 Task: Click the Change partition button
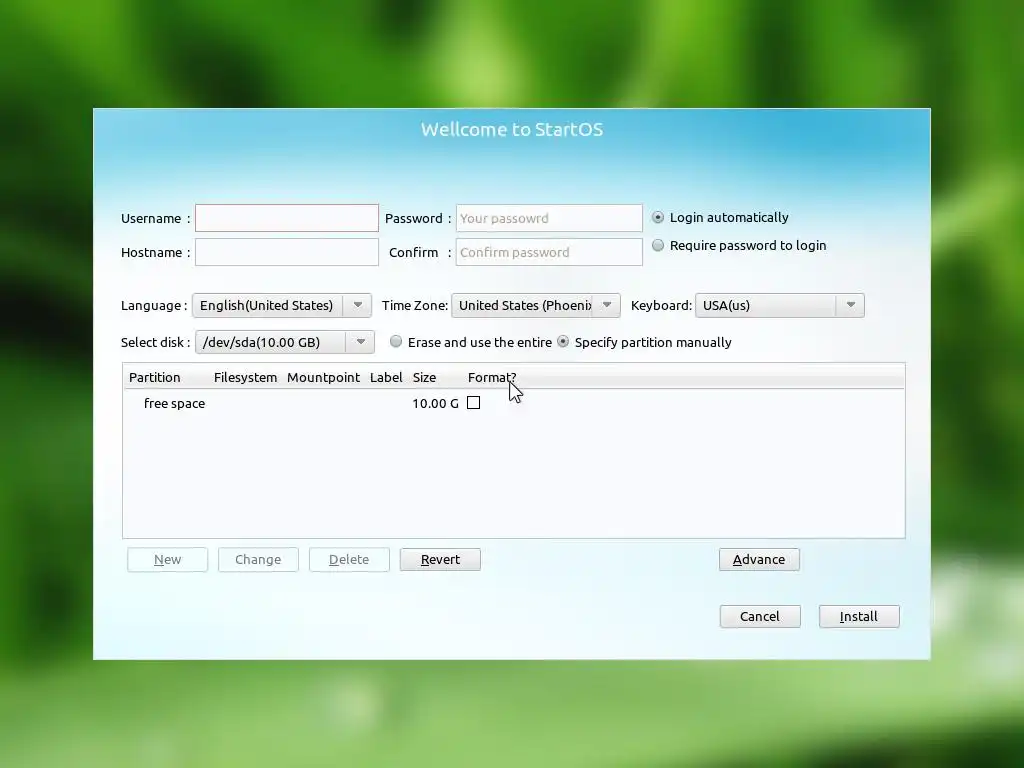coord(258,560)
